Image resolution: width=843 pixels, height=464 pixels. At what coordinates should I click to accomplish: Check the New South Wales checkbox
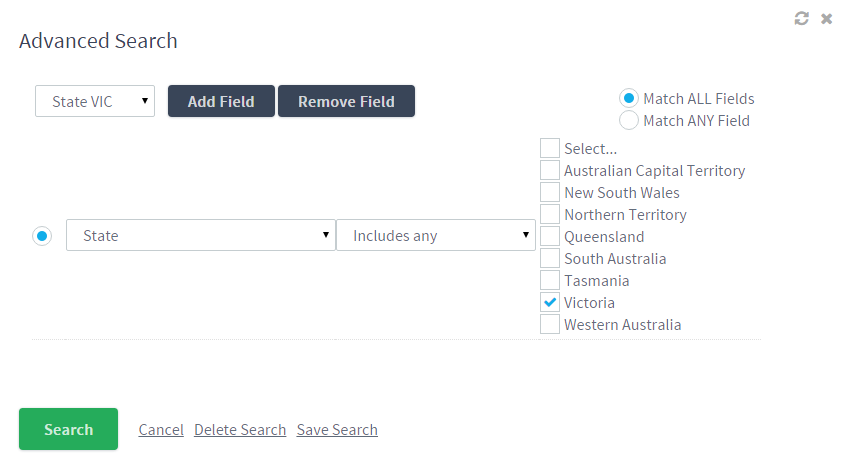[x=549, y=192]
